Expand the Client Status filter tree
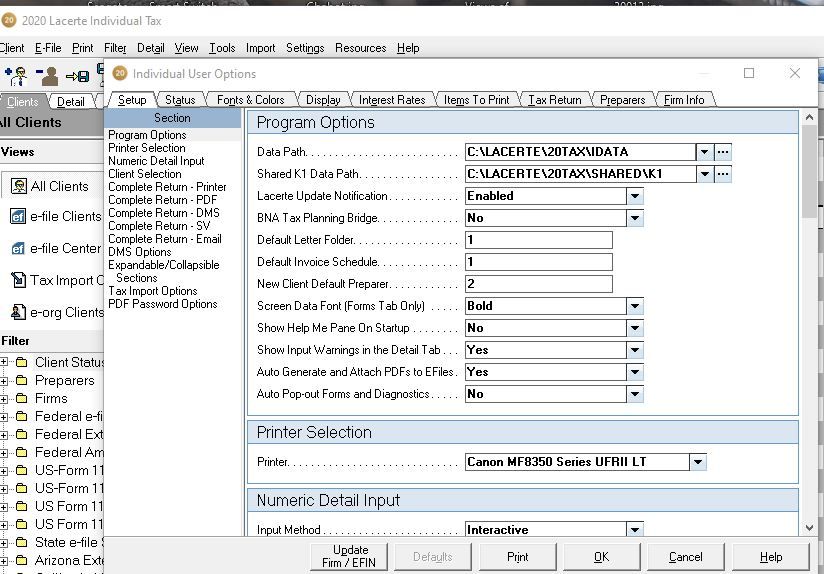 (4, 362)
